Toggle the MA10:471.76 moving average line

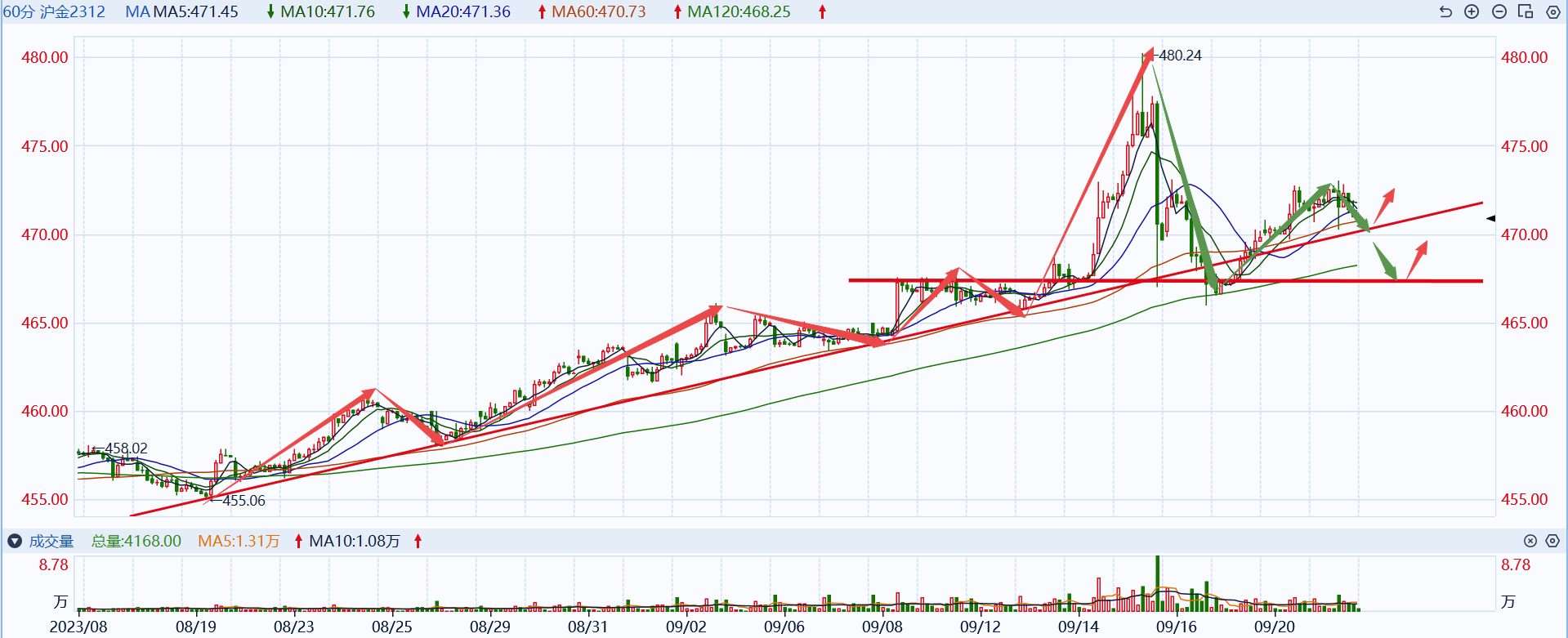(327, 11)
